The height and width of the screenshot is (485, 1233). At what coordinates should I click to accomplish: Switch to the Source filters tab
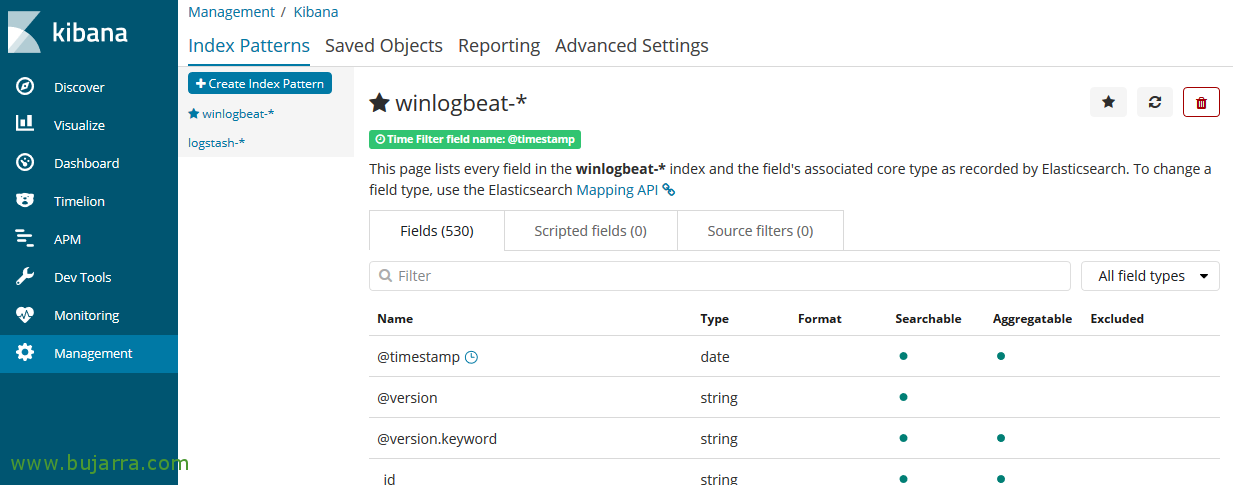760,231
